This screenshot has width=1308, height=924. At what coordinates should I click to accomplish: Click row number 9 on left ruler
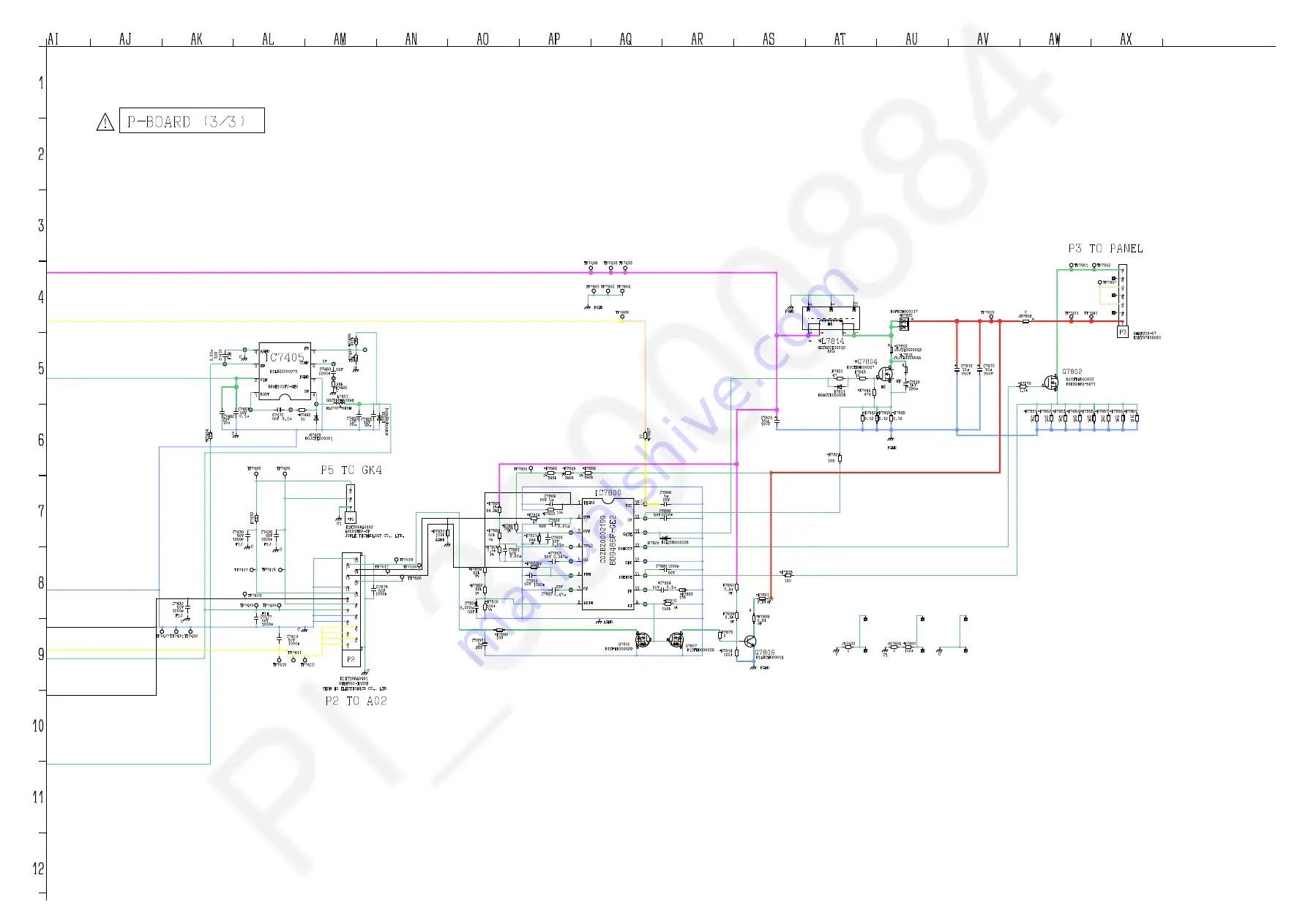pos(41,654)
